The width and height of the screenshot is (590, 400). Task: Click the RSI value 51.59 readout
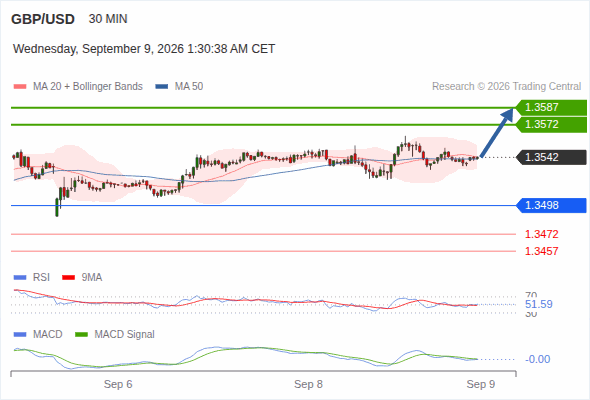(x=539, y=304)
